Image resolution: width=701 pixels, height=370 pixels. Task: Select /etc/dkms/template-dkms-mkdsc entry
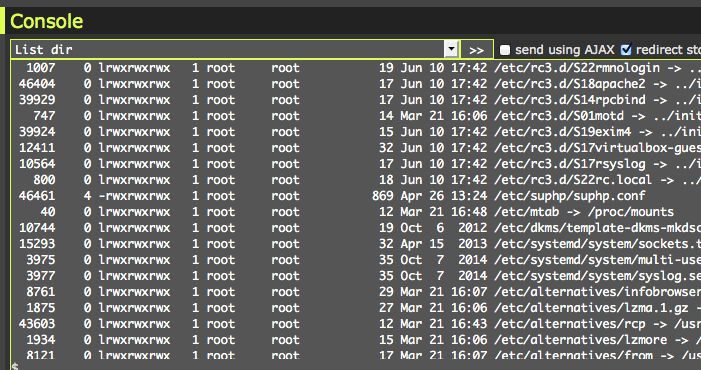[x=597, y=228]
